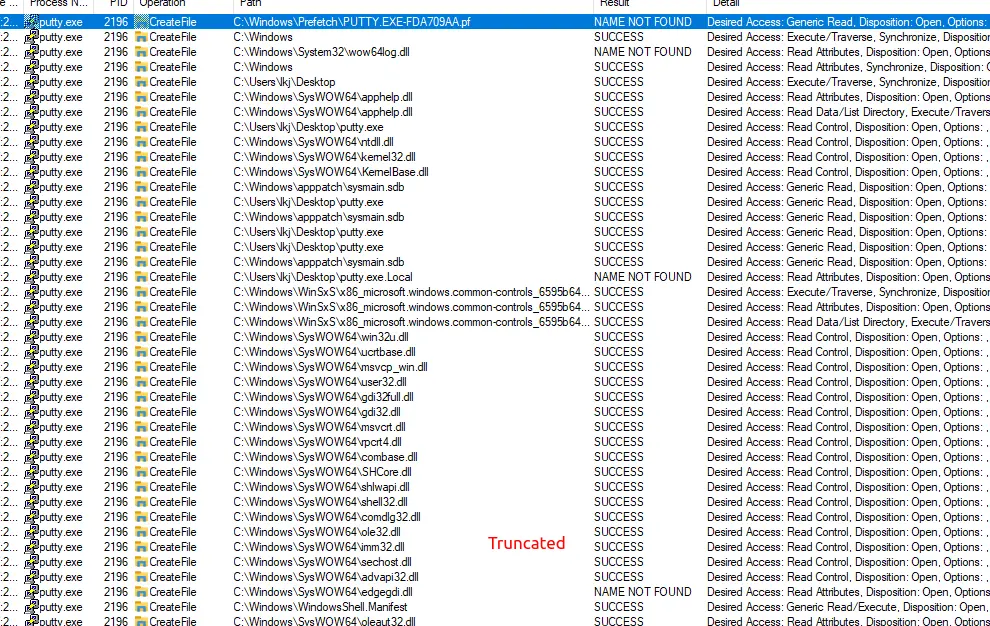The image size is (990, 626).
Task: Click the CreateFile operation icon in the edgegdi.dll row
Action: click(x=141, y=593)
